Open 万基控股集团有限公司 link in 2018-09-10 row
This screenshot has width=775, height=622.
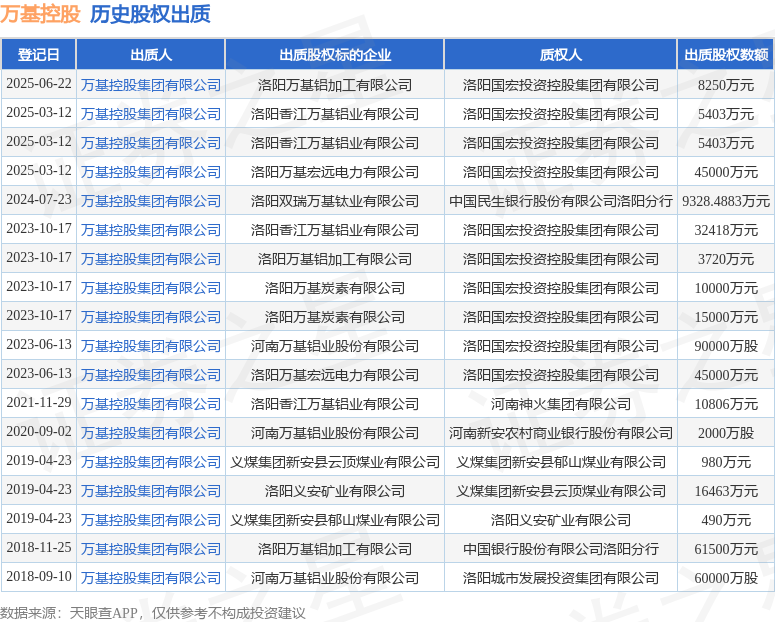(x=151, y=578)
